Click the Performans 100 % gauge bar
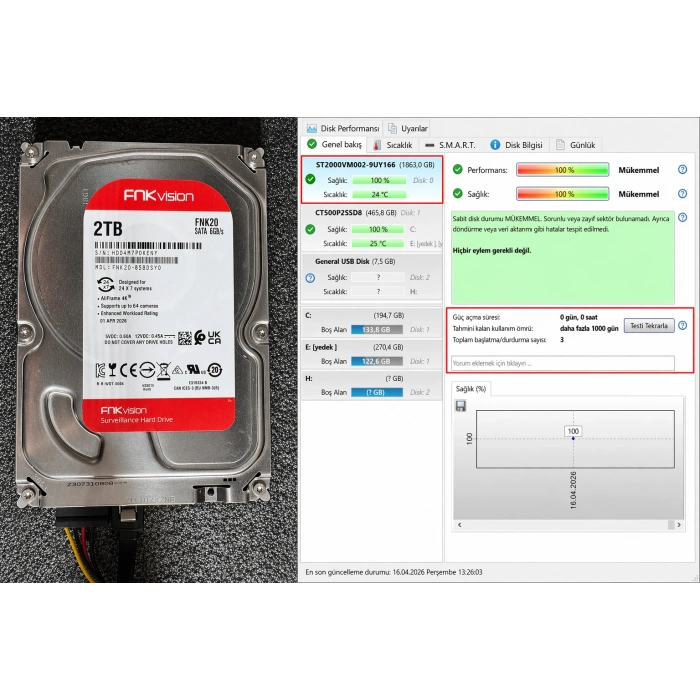Image resolution: width=700 pixels, height=700 pixels. [x=562, y=170]
